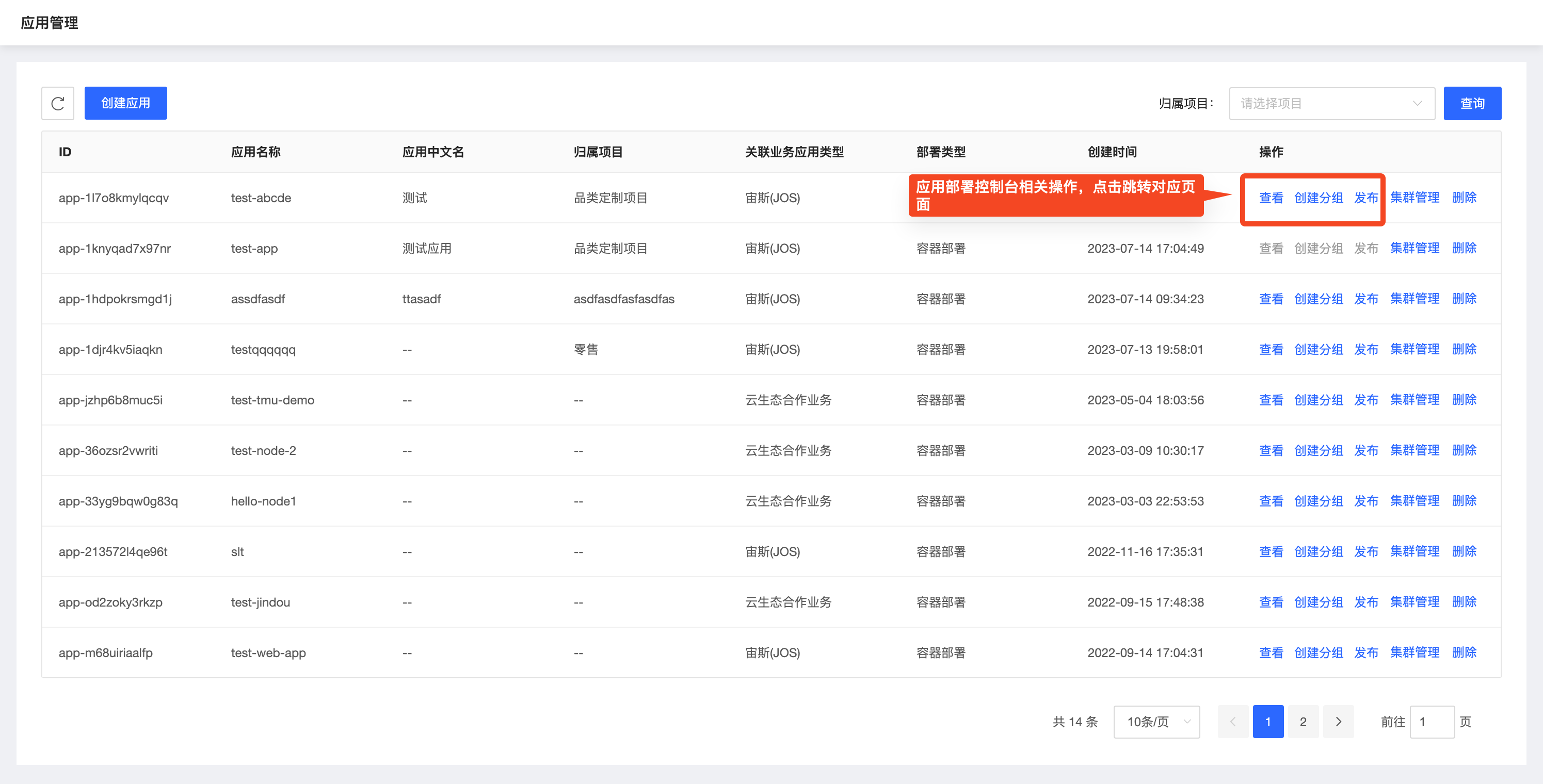Click 删除 on the assdfasdf row
The height and width of the screenshot is (784, 1543).
pyautogui.click(x=1465, y=299)
